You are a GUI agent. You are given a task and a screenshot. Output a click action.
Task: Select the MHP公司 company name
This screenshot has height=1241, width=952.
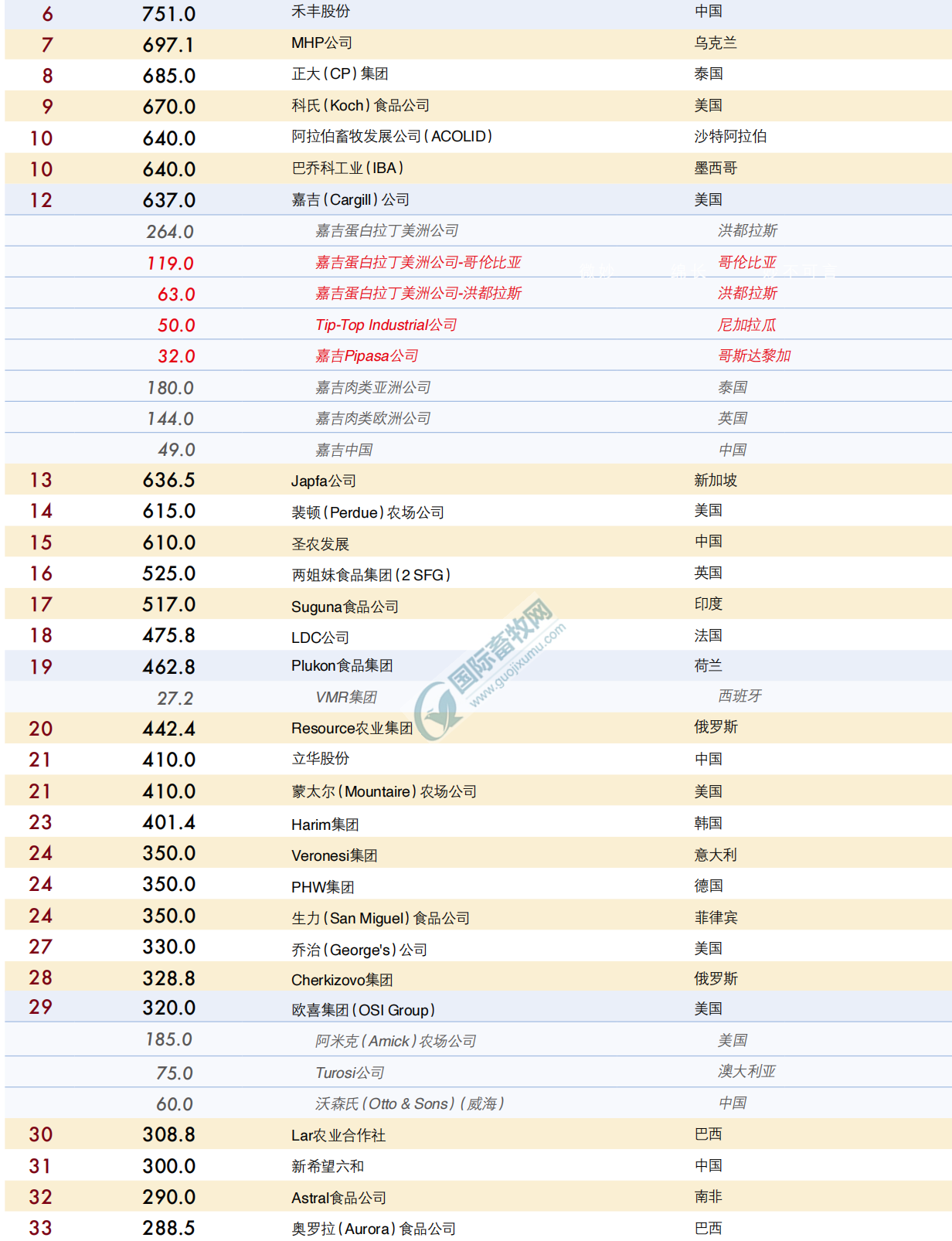(x=321, y=43)
